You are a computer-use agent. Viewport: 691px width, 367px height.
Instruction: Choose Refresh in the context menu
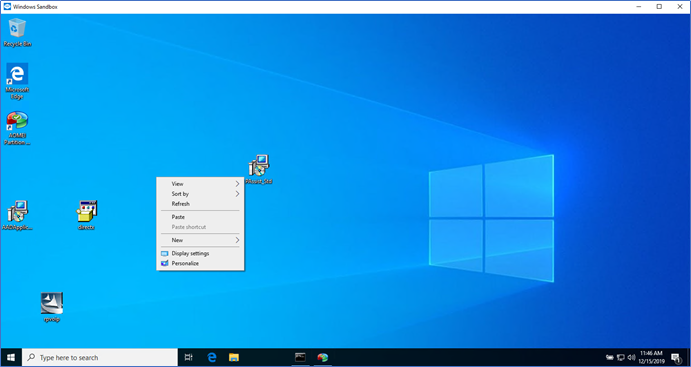pyautogui.click(x=200, y=204)
